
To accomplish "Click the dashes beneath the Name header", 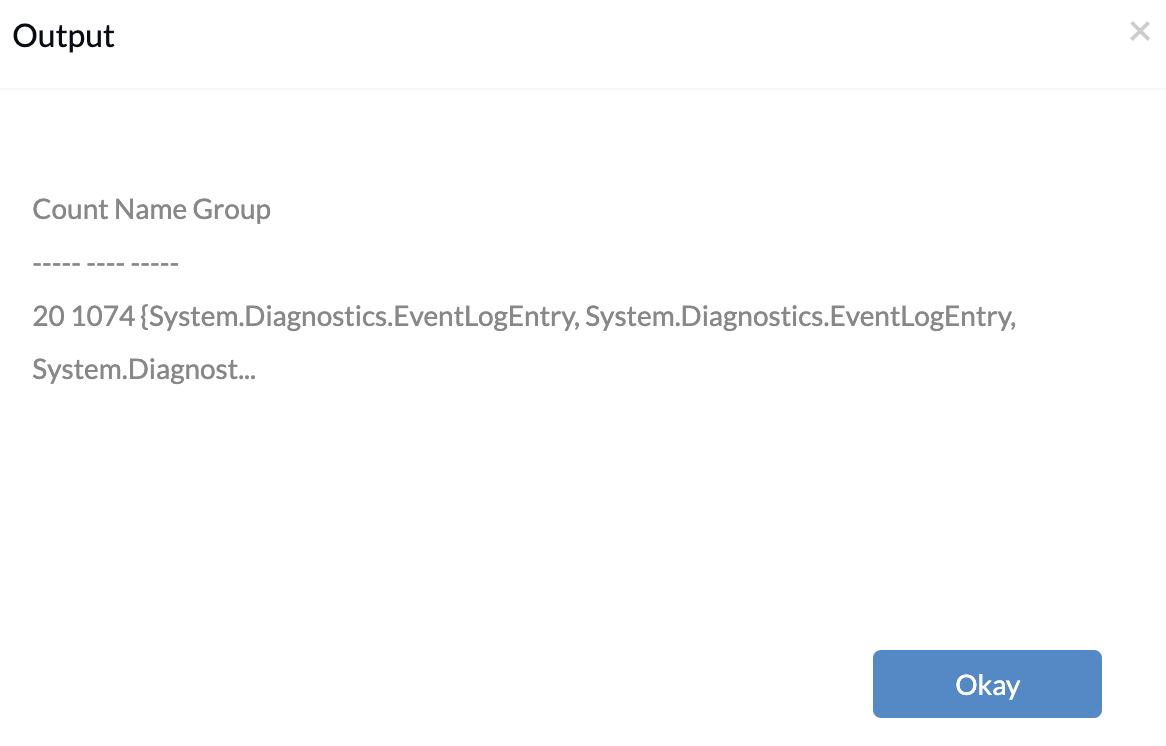I will (106, 263).
